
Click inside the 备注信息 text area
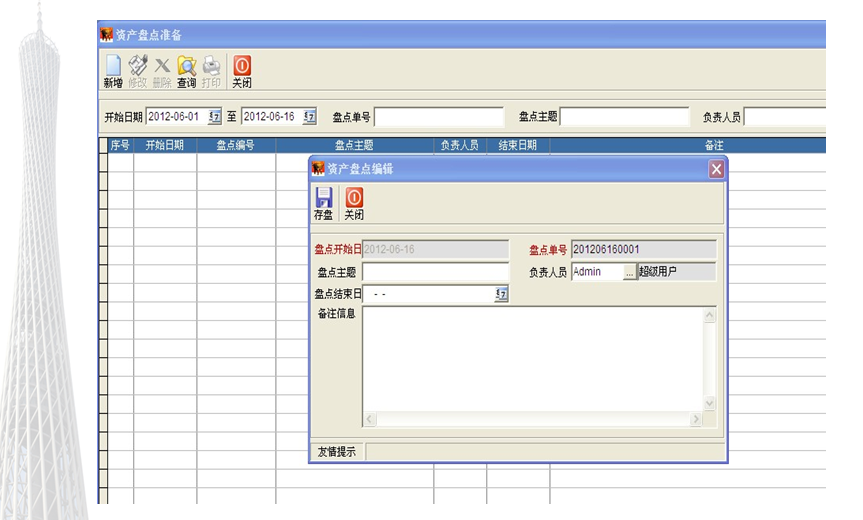coord(533,359)
